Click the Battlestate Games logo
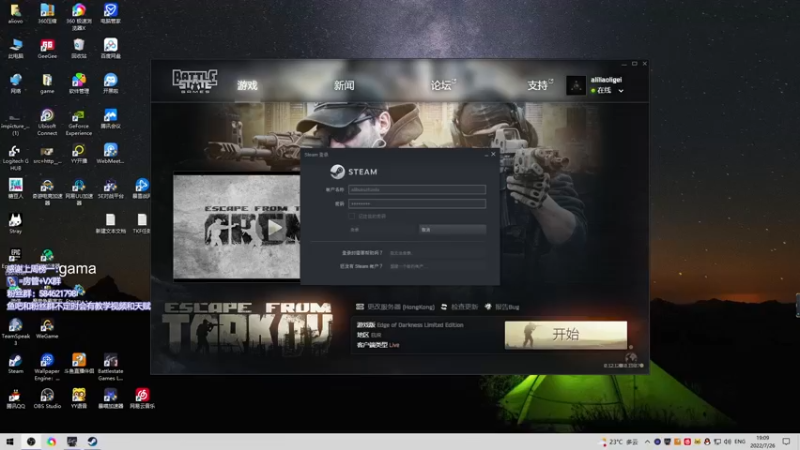The width and height of the screenshot is (800, 450). pos(194,82)
